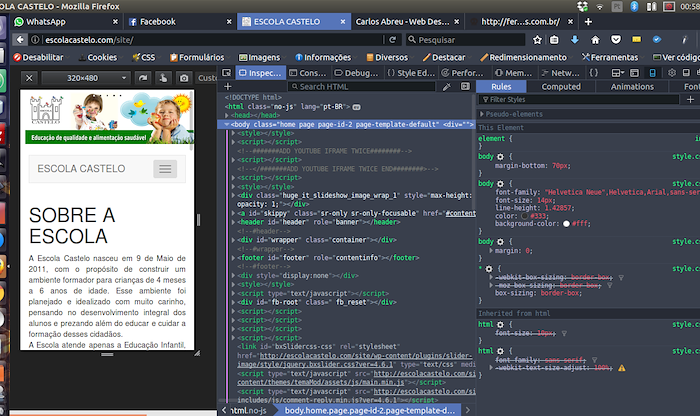
Task: Click the warning icon on webkit-text-size-adjust
Action: [621, 368]
